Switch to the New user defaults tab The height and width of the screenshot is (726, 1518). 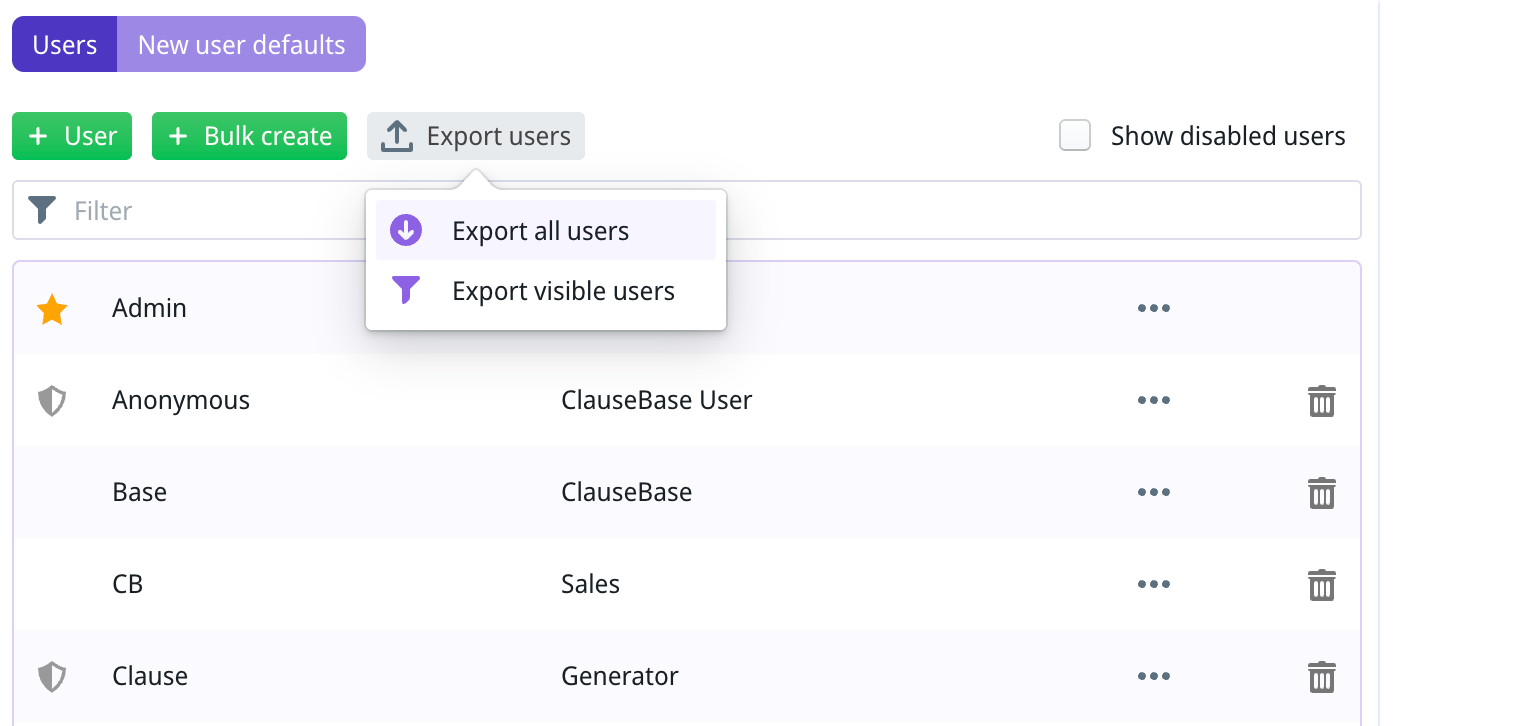[241, 45]
